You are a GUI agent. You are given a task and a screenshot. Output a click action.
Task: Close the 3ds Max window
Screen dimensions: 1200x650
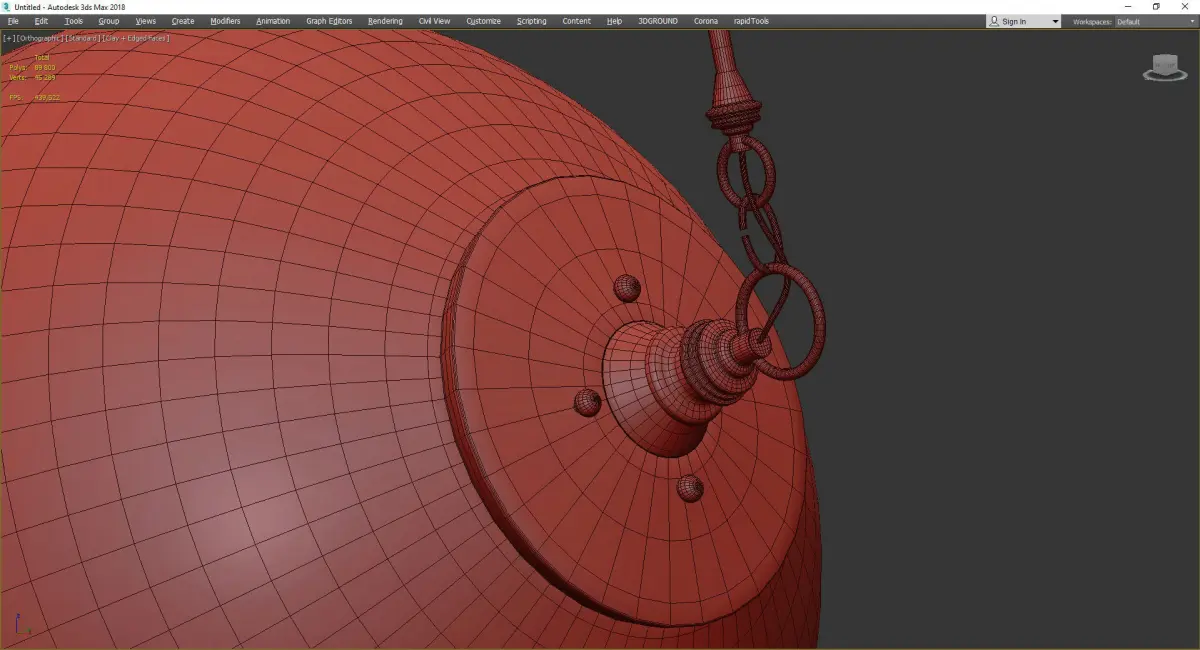pyautogui.click(x=1185, y=6)
